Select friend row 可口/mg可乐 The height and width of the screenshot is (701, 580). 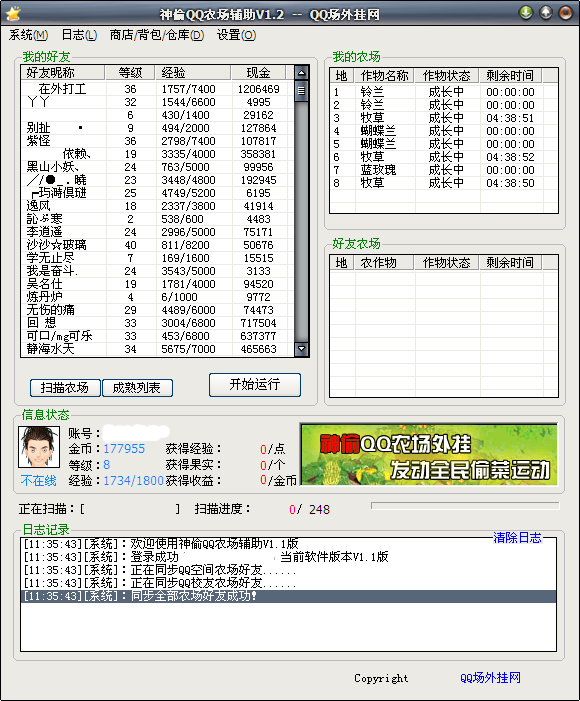coord(157,336)
